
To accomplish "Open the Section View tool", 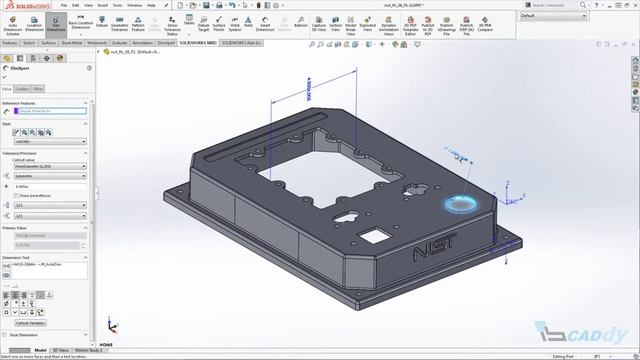I will (335, 24).
